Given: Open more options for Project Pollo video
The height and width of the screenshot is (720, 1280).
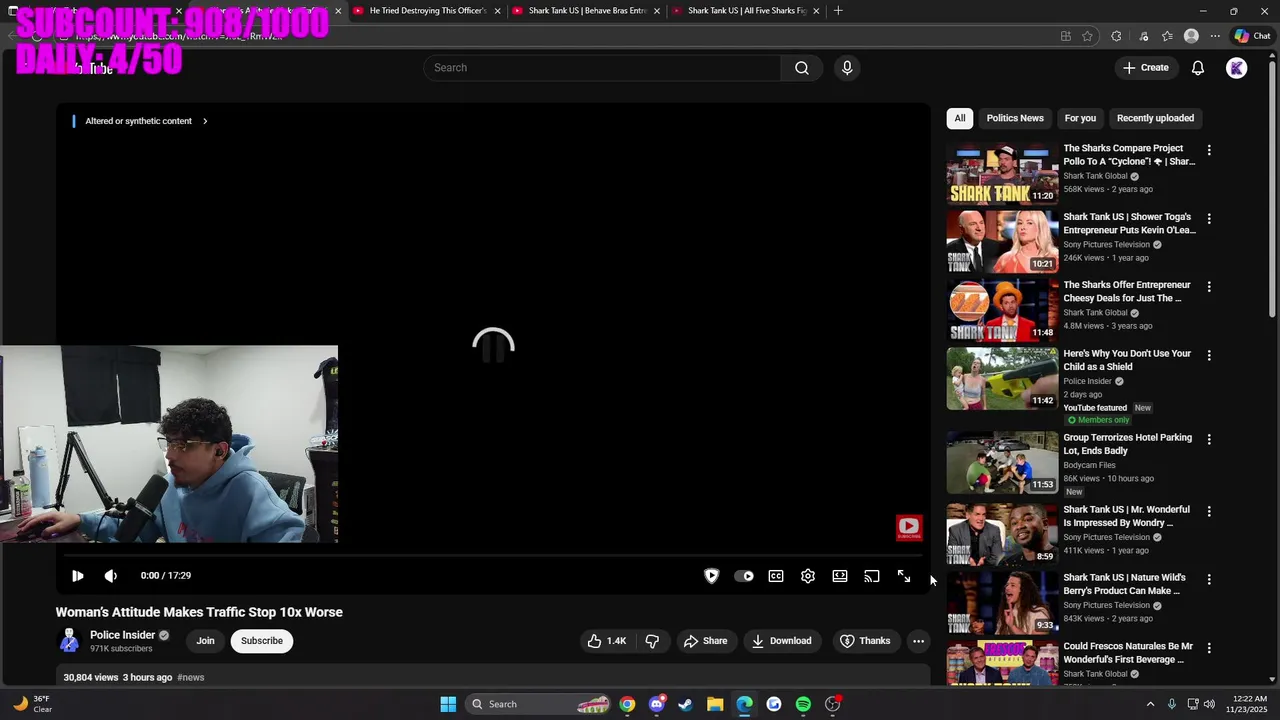Looking at the screenshot, I should pos(1209,150).
